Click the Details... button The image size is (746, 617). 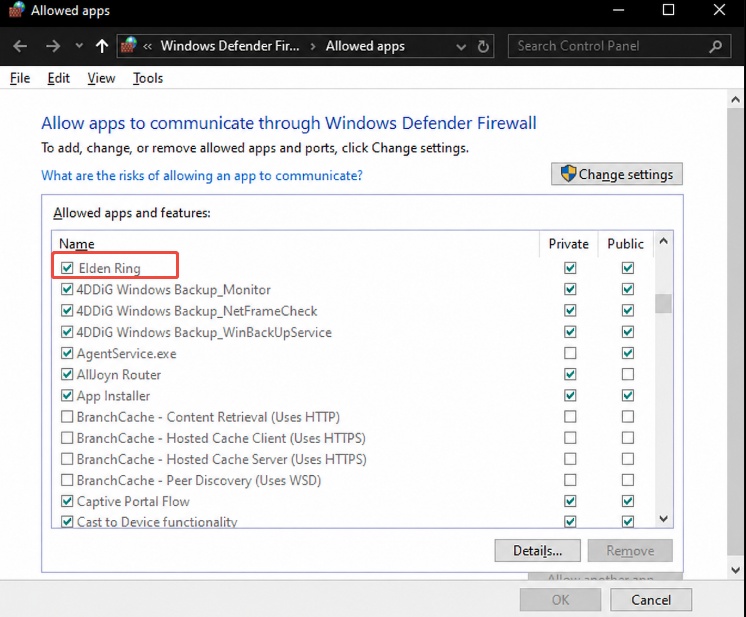tap(538, 550)
